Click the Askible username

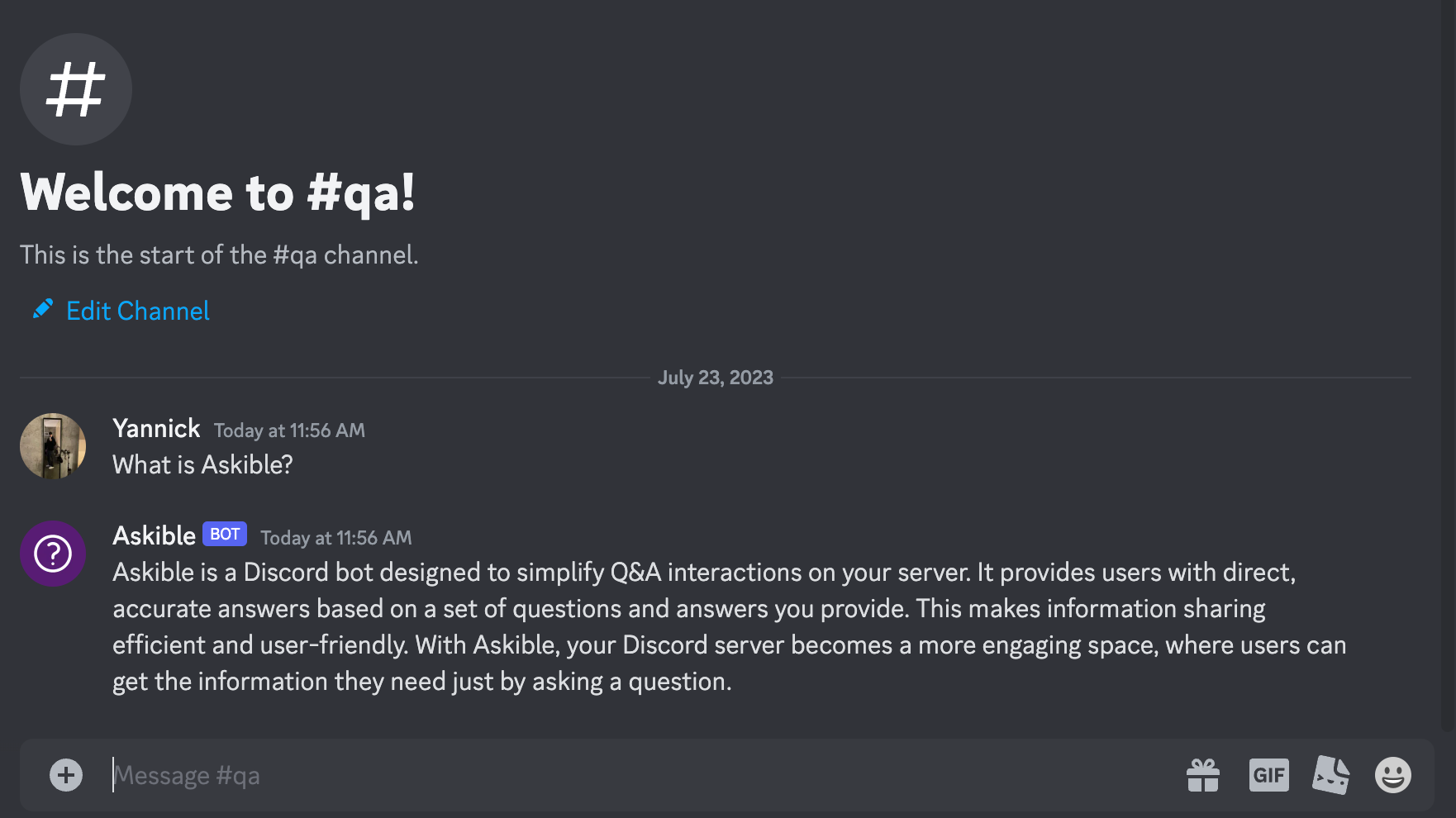coord(154,535)
